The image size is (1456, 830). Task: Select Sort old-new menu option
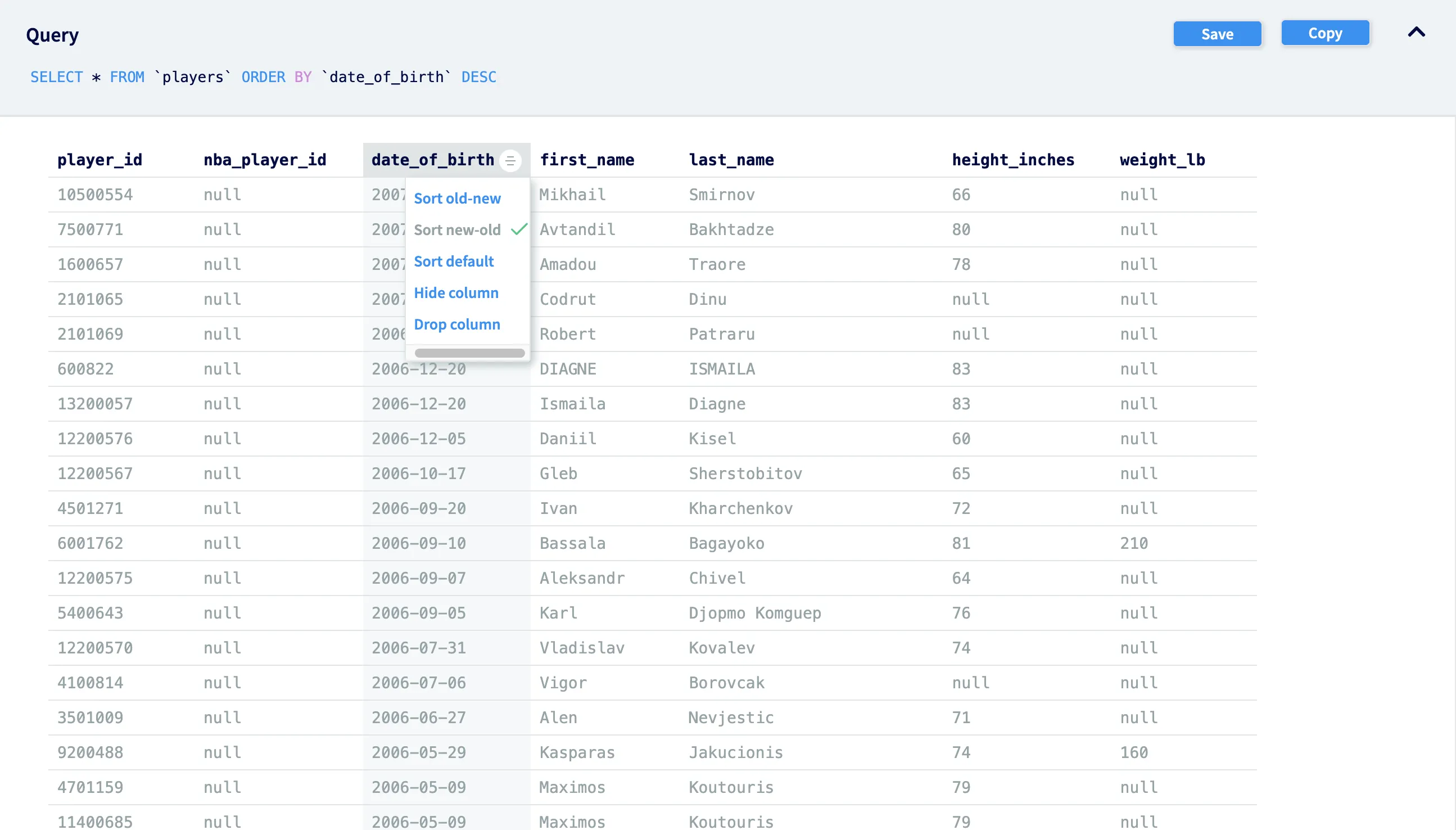click(x=457, y=199)
